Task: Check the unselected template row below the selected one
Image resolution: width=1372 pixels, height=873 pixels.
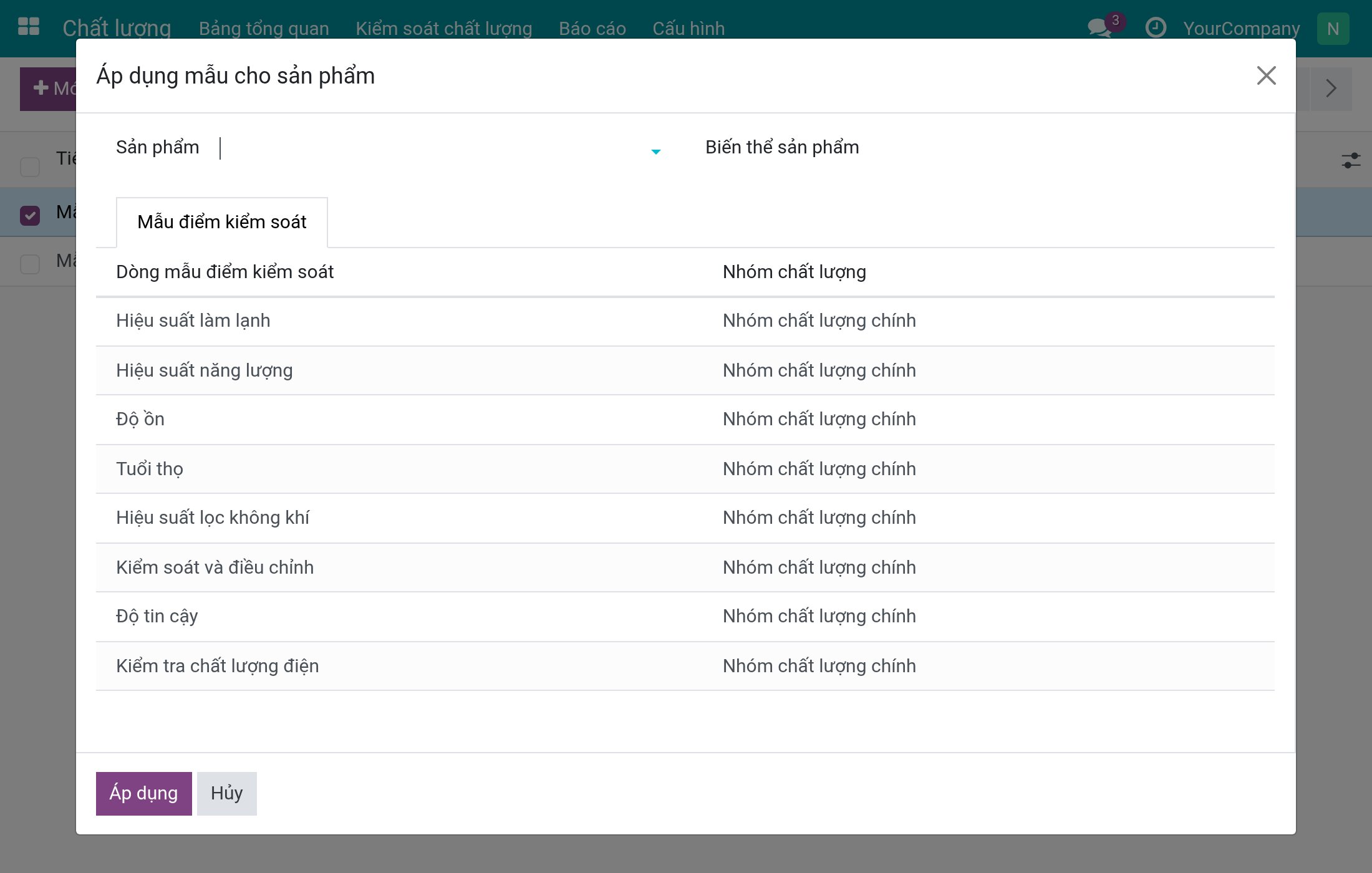Action: click(30, 264)
